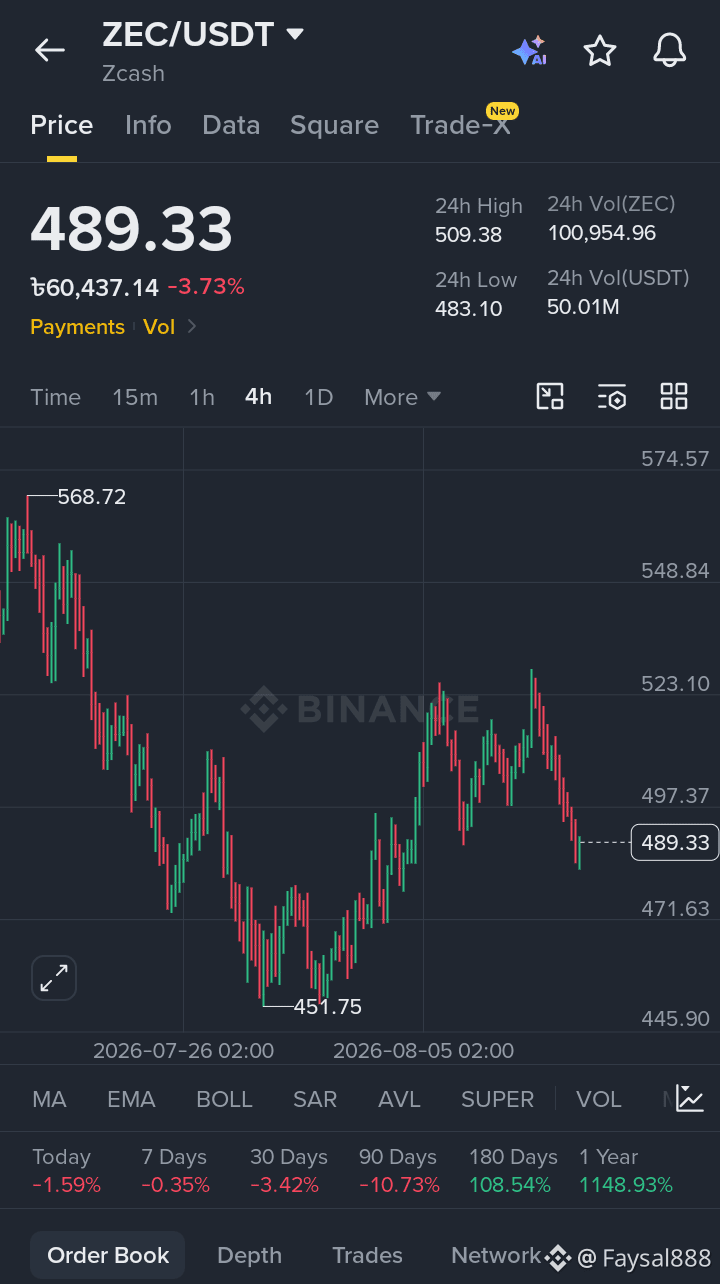Switch to the Data tab

[x=231, y=125]
